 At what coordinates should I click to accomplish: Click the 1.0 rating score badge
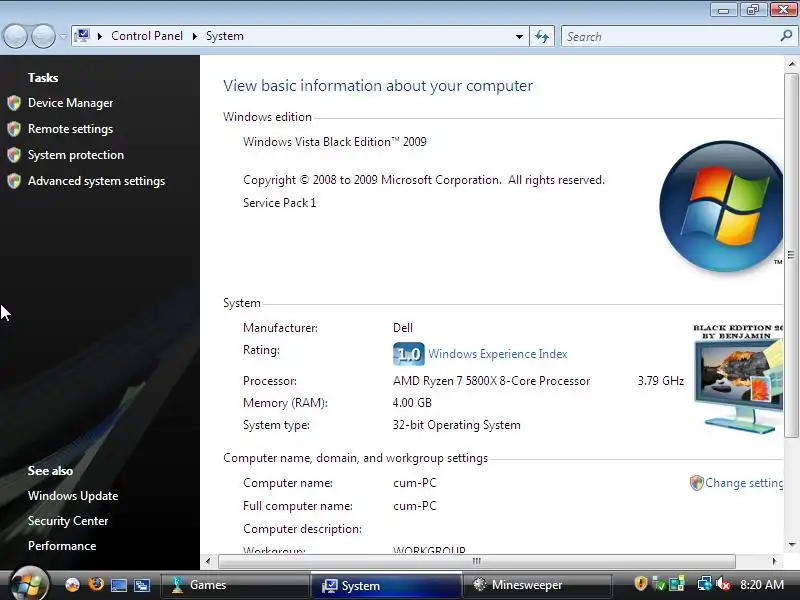click(x=409, y=354)
